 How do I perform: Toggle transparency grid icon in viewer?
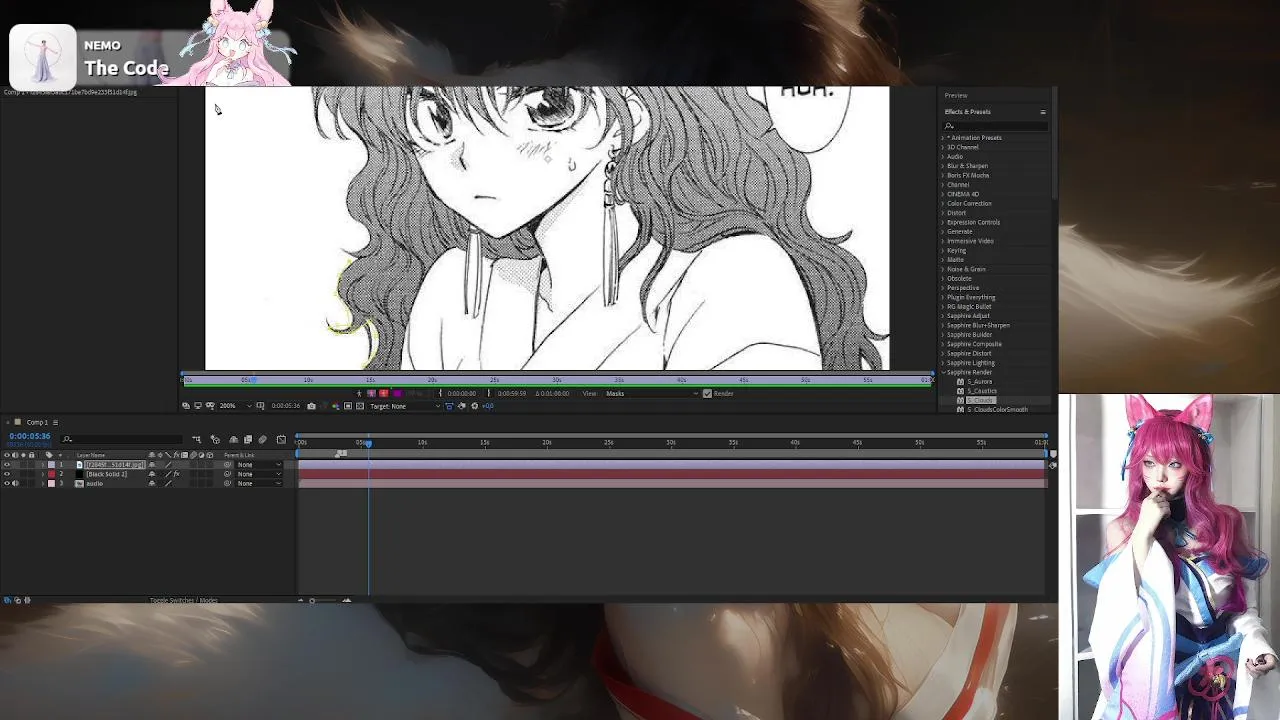[x=360, y=405]
